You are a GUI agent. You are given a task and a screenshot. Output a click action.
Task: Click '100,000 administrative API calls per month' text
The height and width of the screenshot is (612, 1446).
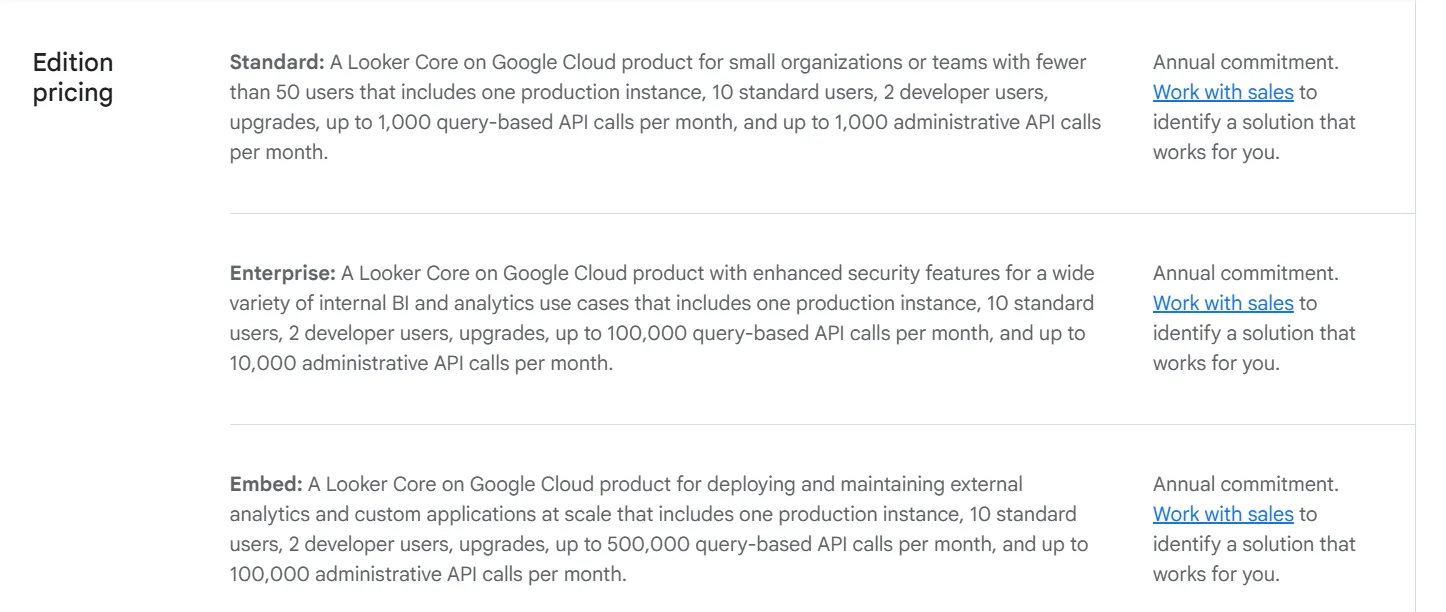coord(428,574)
